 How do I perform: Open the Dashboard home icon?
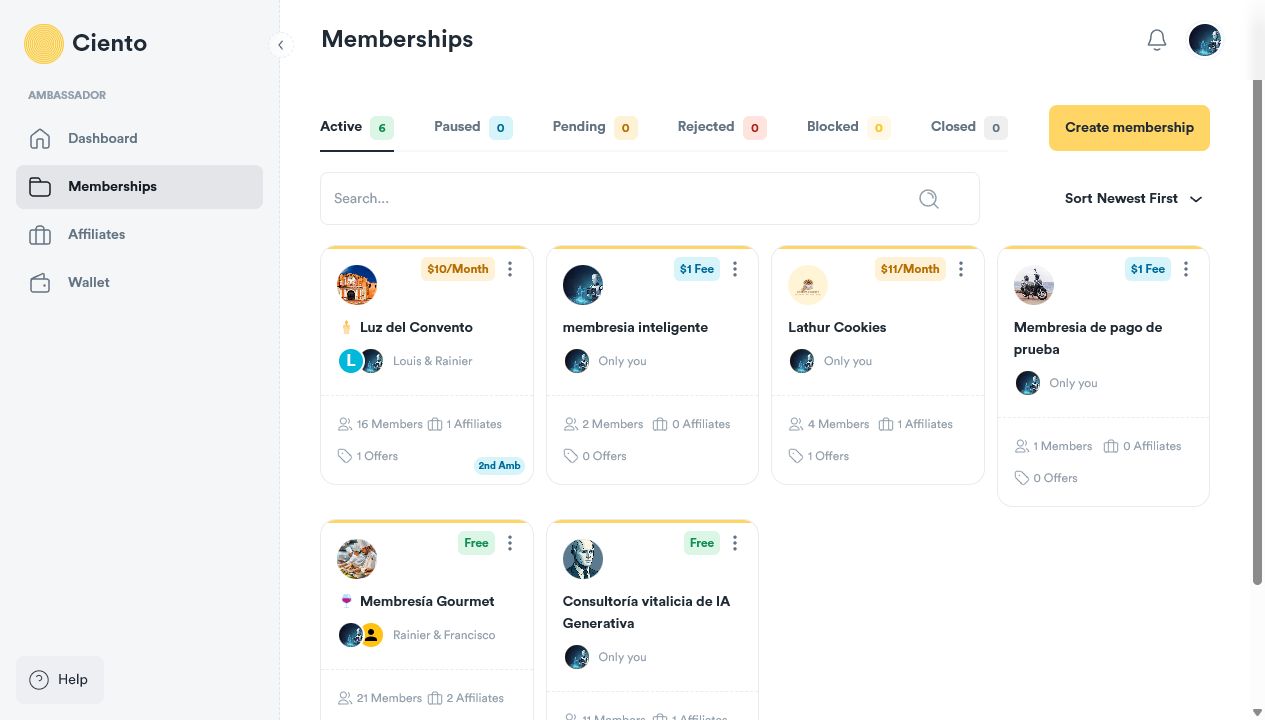(40, 138)
